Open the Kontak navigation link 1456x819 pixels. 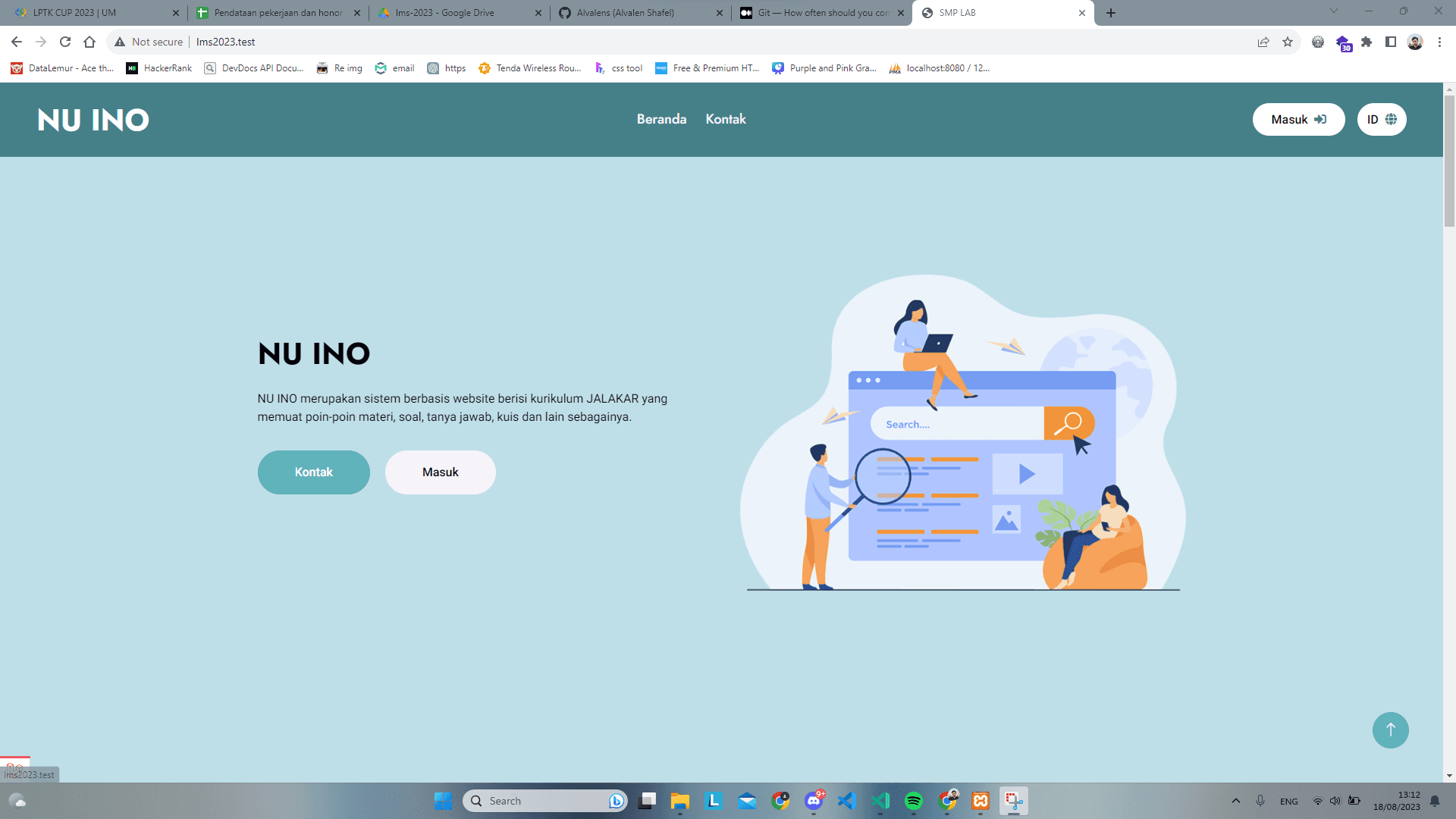[725, 119]
